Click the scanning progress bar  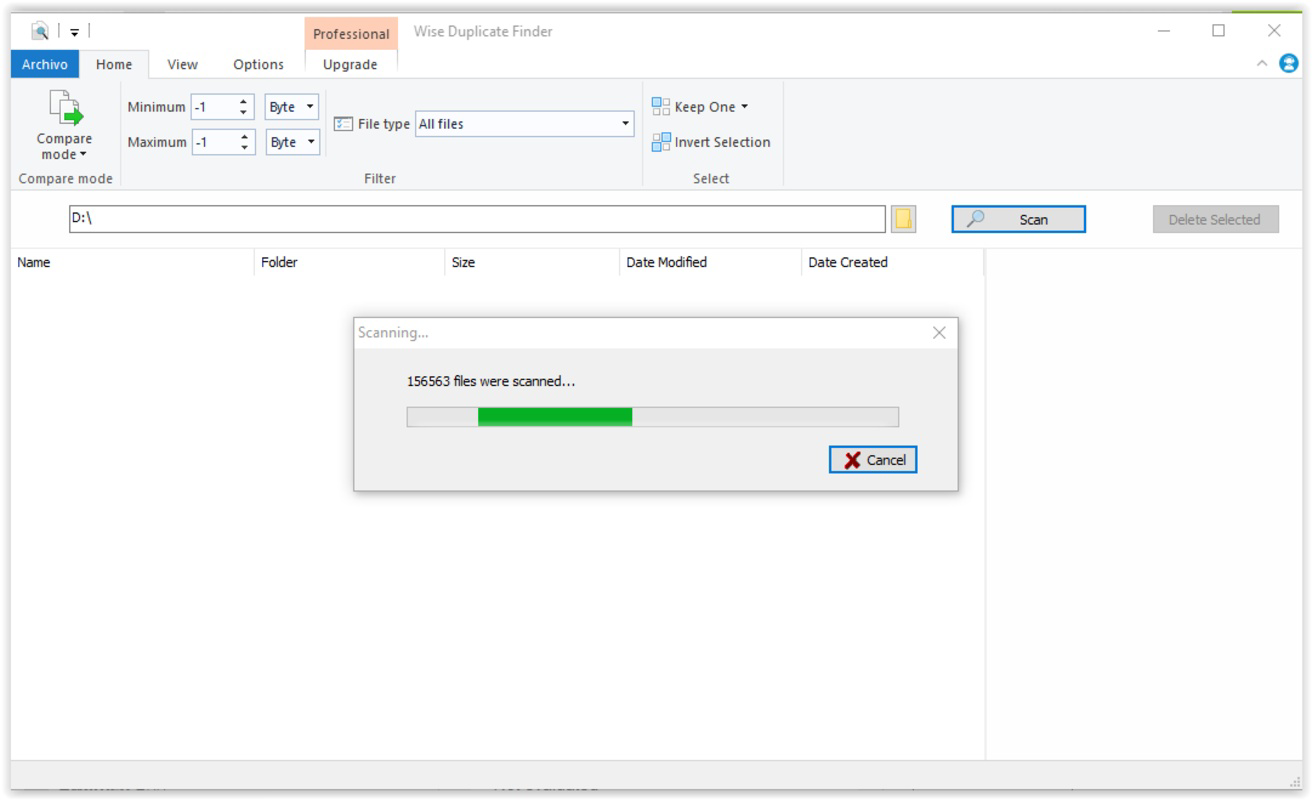tap(653, 417)
